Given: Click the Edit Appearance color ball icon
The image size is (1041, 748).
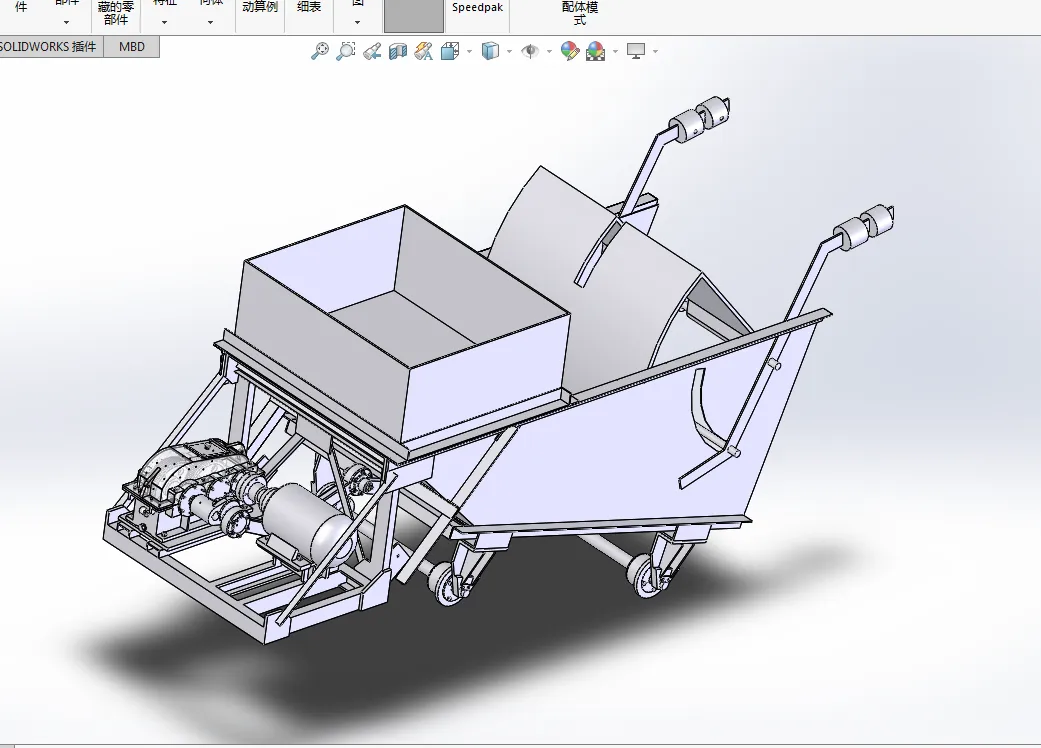Looking at the screenshot, I should click(x=570, y=51).
